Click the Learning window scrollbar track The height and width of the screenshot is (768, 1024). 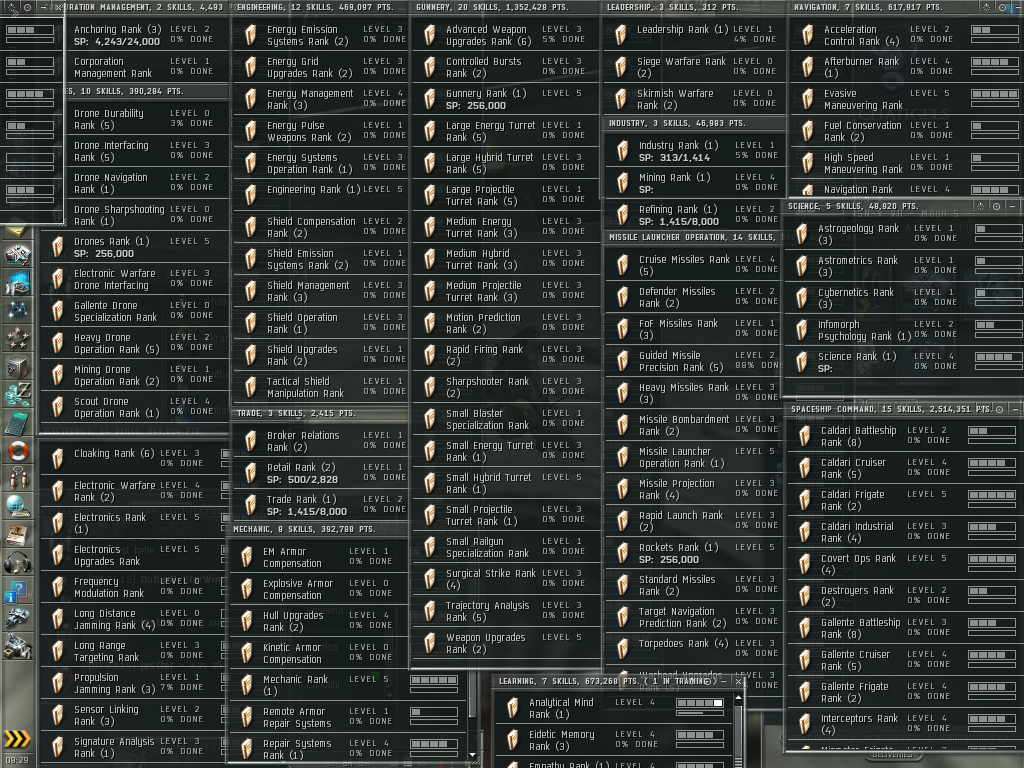(x=738, y=735)
